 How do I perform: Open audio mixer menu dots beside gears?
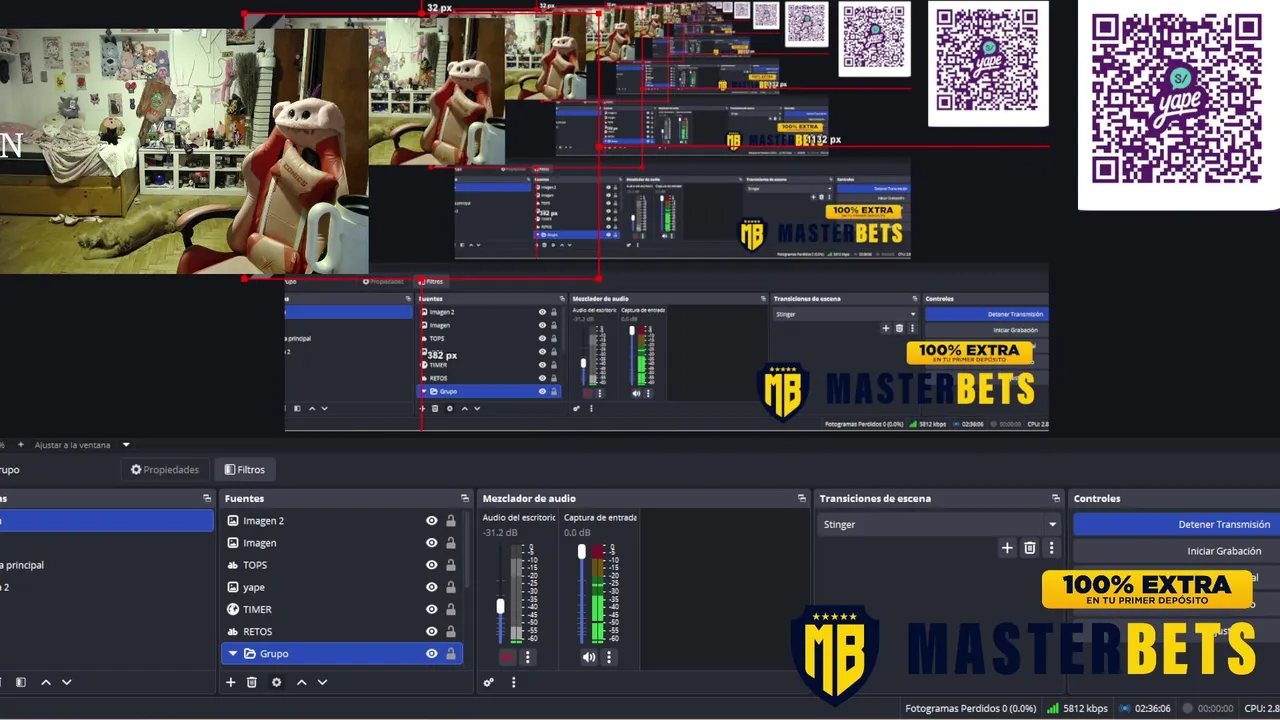pos(513,682)
